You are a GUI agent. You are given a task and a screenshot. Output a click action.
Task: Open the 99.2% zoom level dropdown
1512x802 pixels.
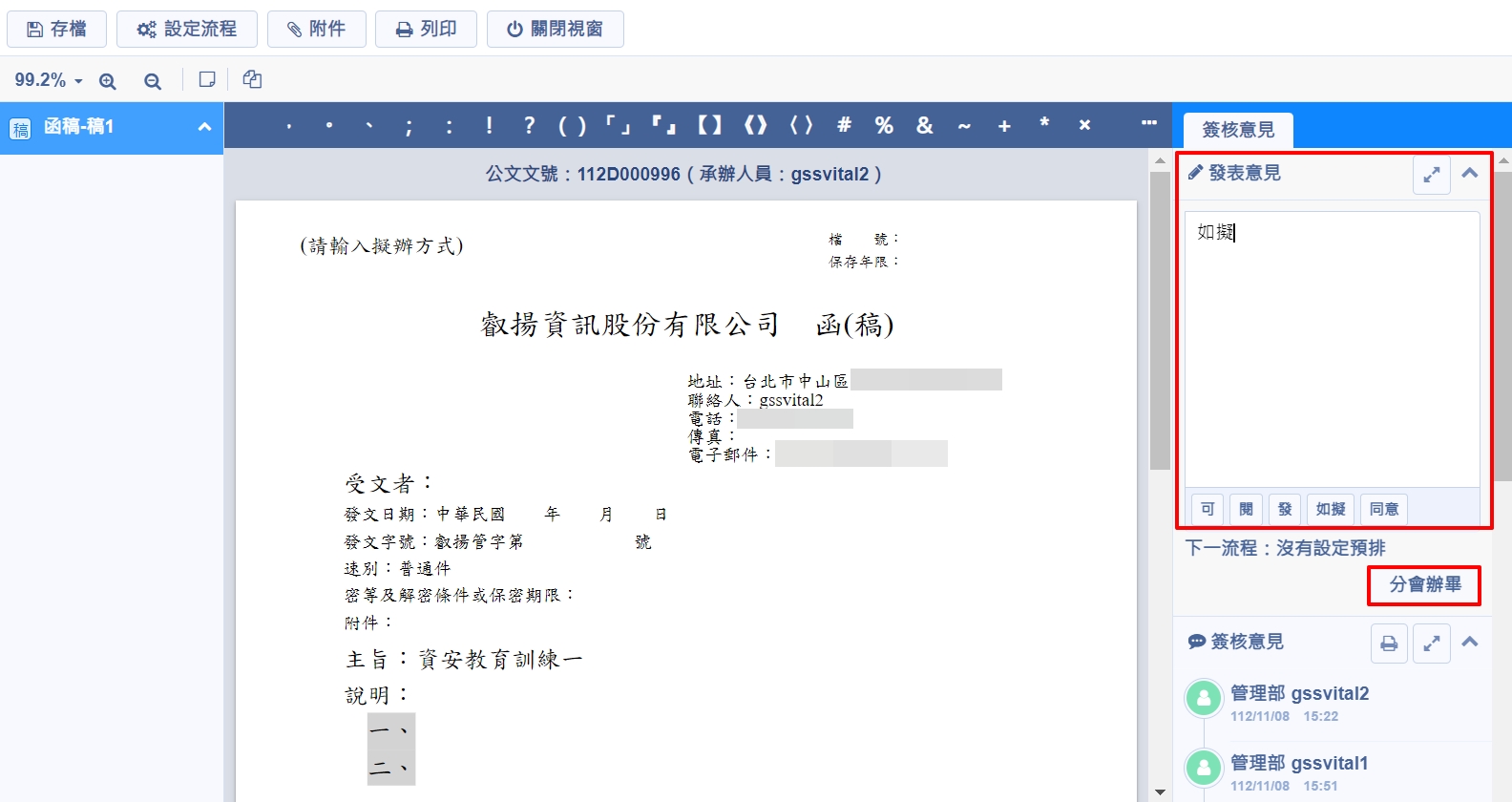(49, 80)
